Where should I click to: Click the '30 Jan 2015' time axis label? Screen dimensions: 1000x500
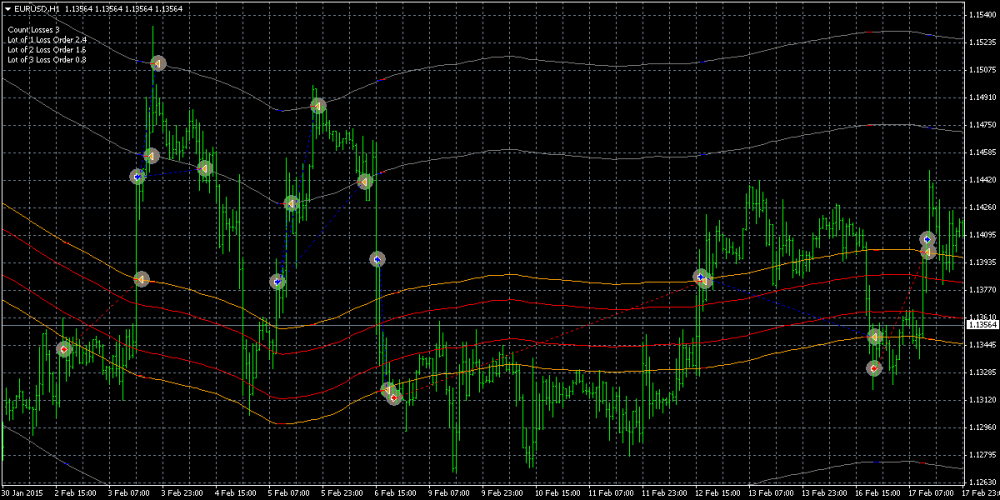[22, 494]
